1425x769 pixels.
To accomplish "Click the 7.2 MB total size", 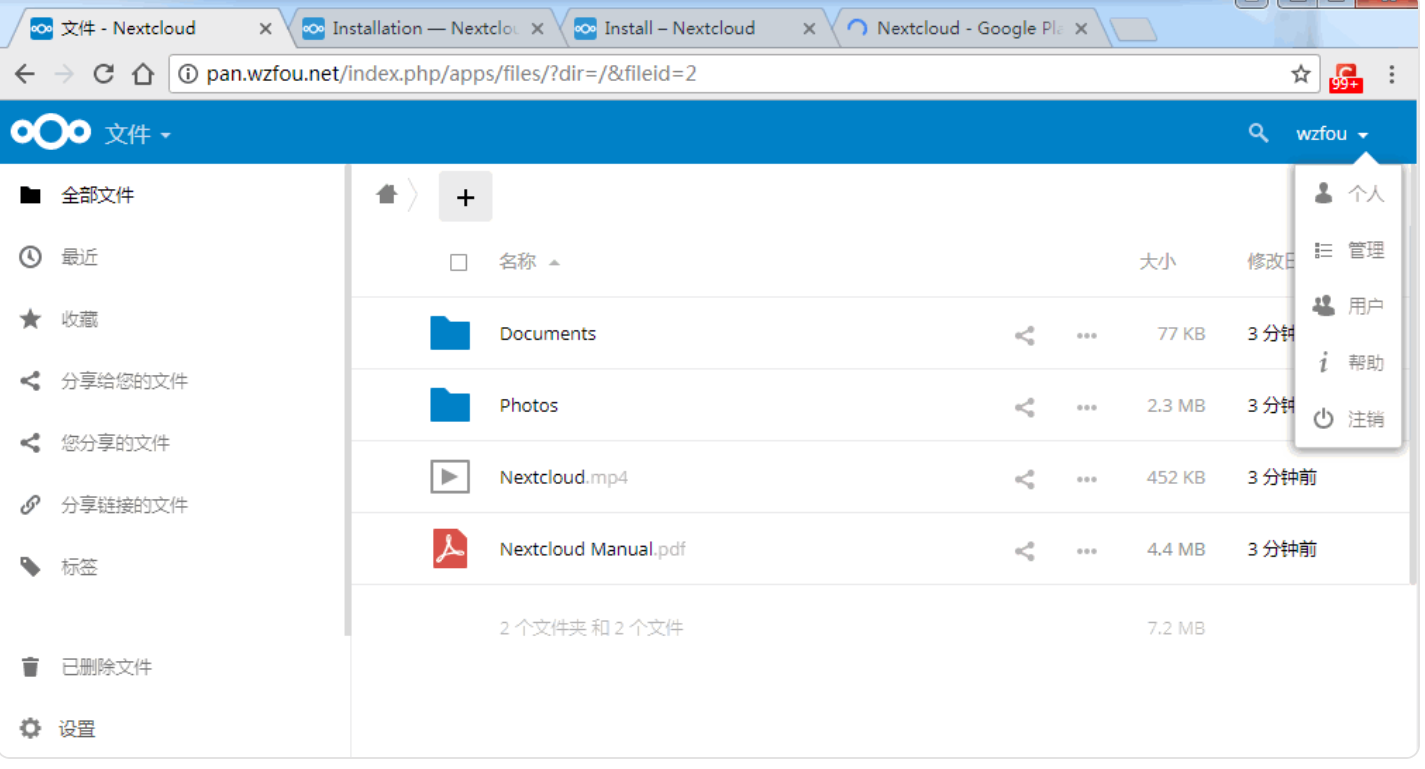I will coord(1176,629).
